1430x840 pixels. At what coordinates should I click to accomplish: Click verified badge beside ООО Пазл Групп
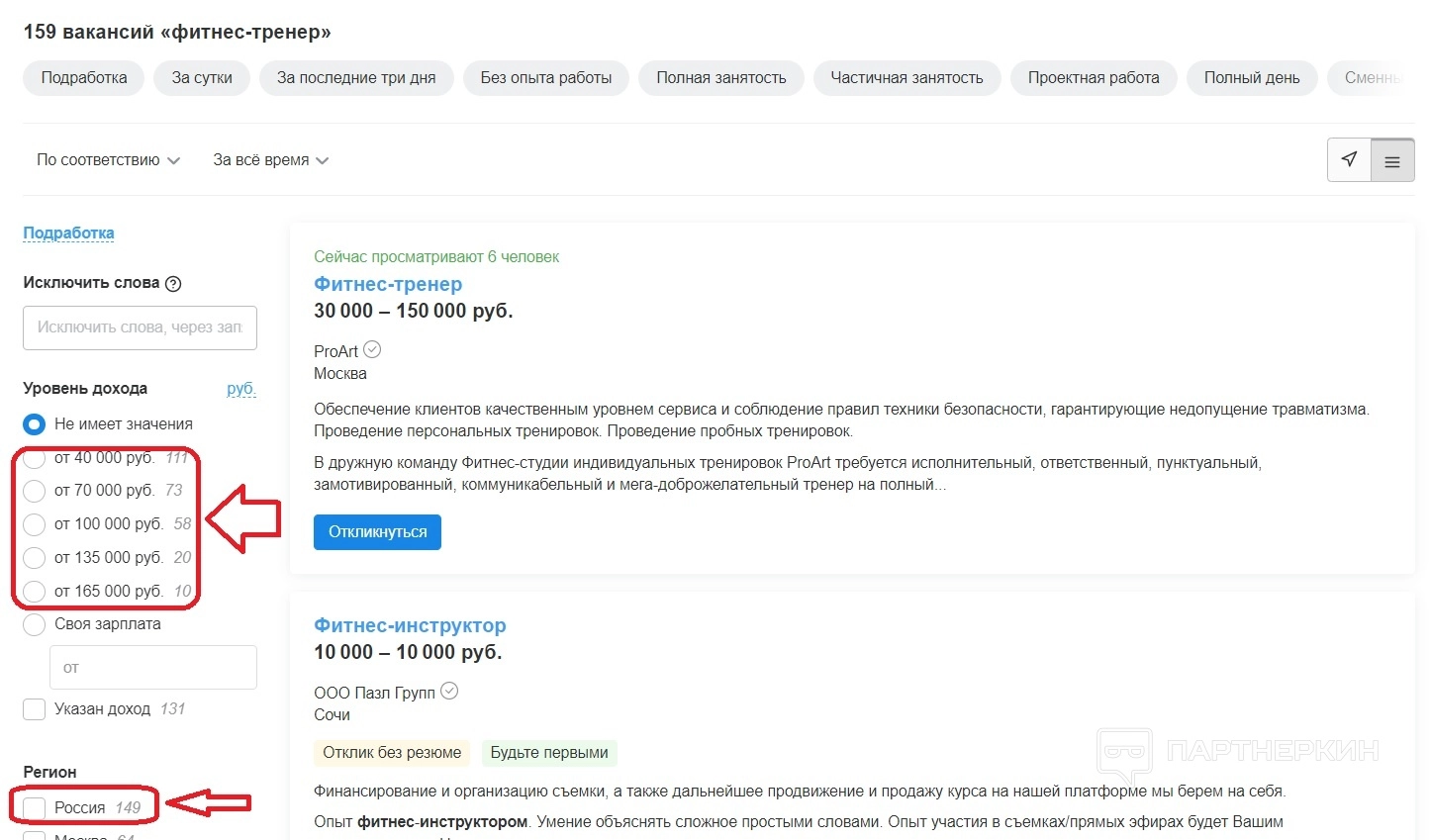449,691
